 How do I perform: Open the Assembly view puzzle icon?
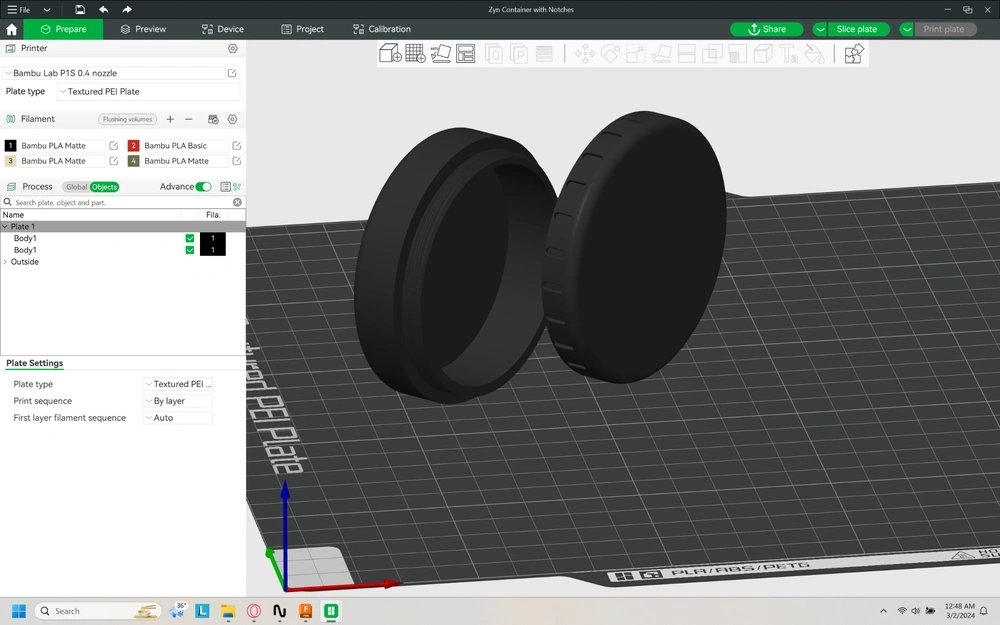coord(853,54)
